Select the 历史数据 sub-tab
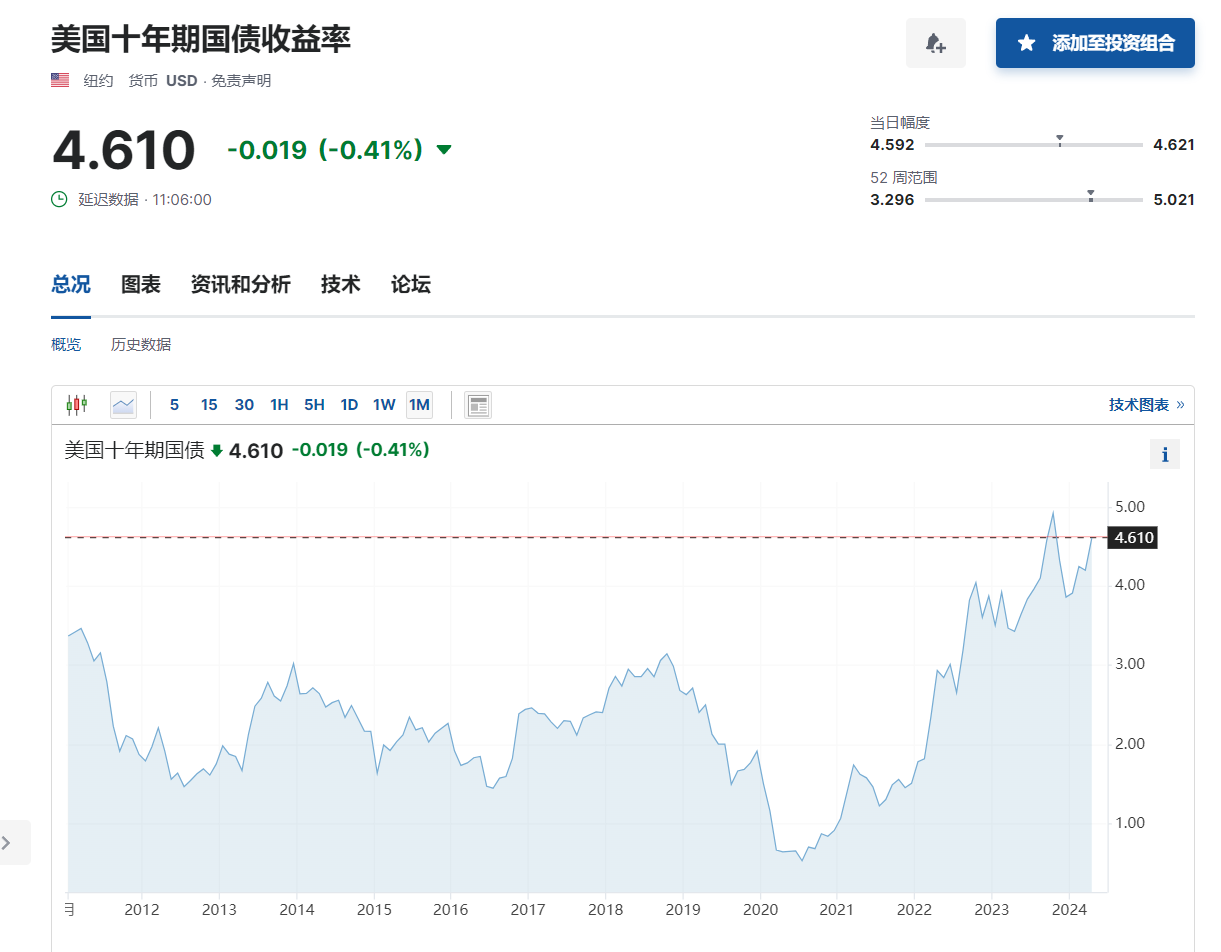This screenshot has height=952, width=1221. tap(141, 345)
